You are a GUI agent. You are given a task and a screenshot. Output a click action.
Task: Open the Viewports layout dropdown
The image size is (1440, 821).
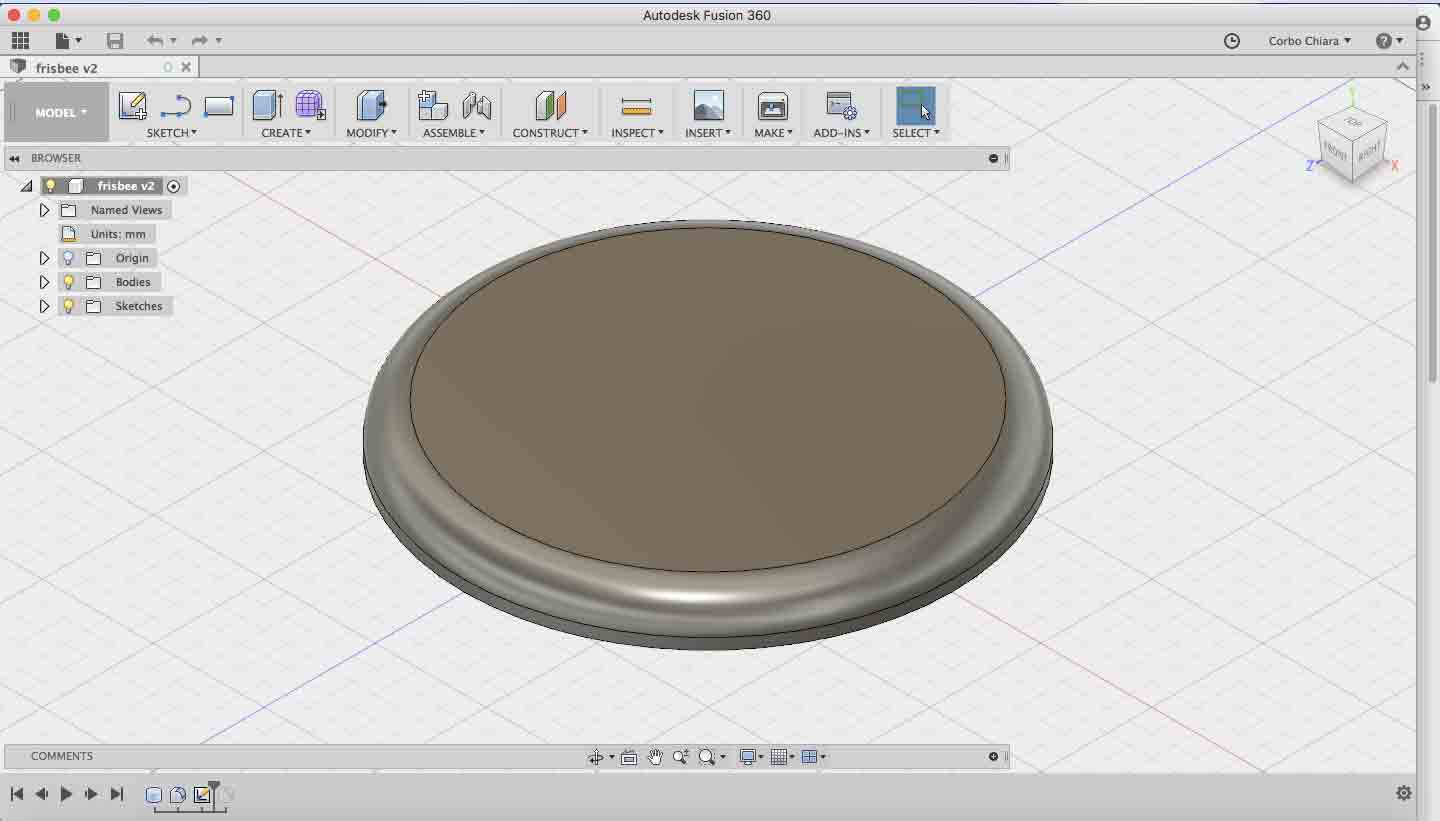click(813, 757)
